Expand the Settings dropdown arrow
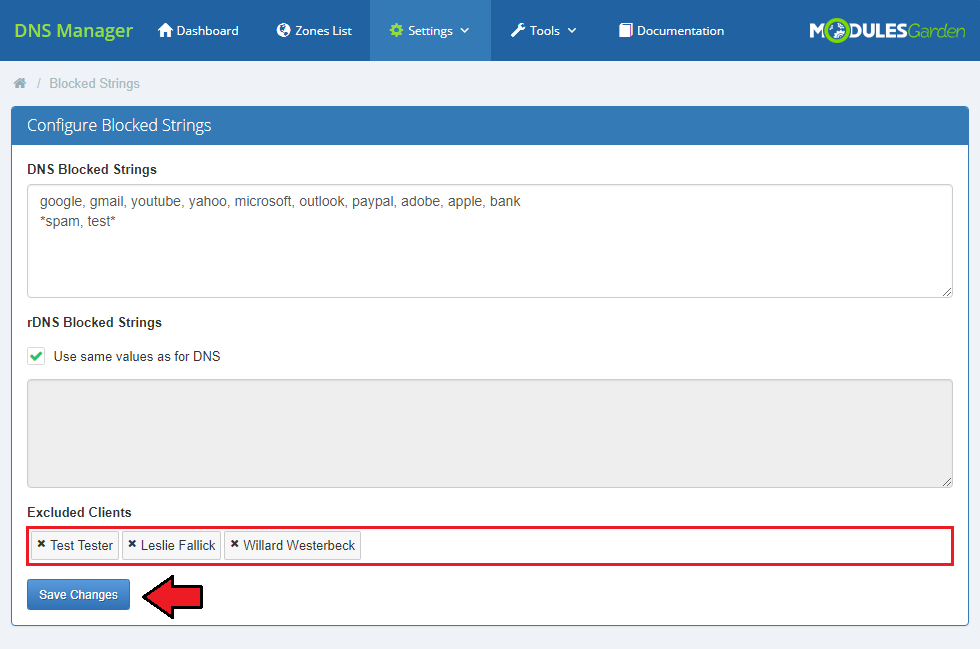The height and width of the screenshot is (649, 980). (464, 31)
